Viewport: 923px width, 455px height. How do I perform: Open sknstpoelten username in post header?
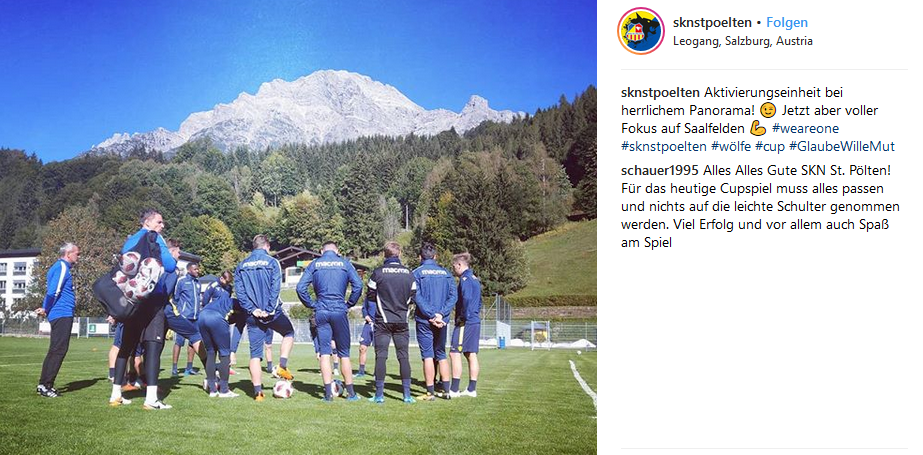[x=712, y=23]
